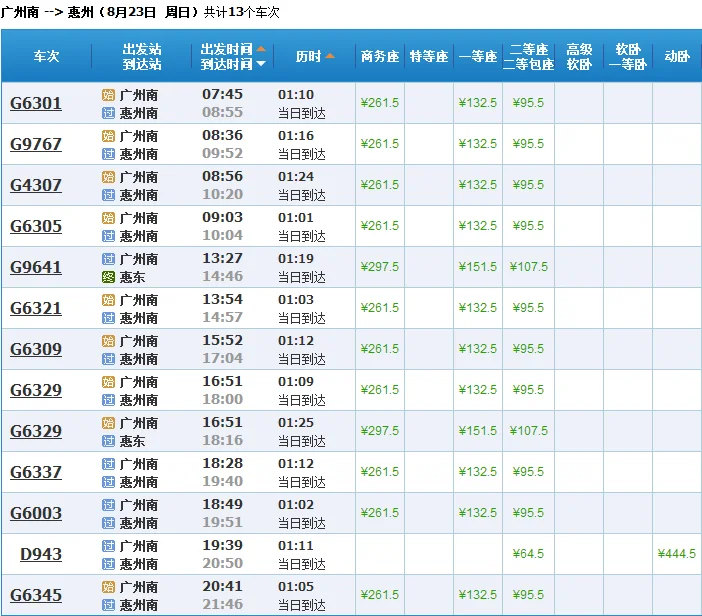This screenshot has height=616, width=702.
Task: Click the 始 origin icon in G6321 row
Action: coord(108,300)
